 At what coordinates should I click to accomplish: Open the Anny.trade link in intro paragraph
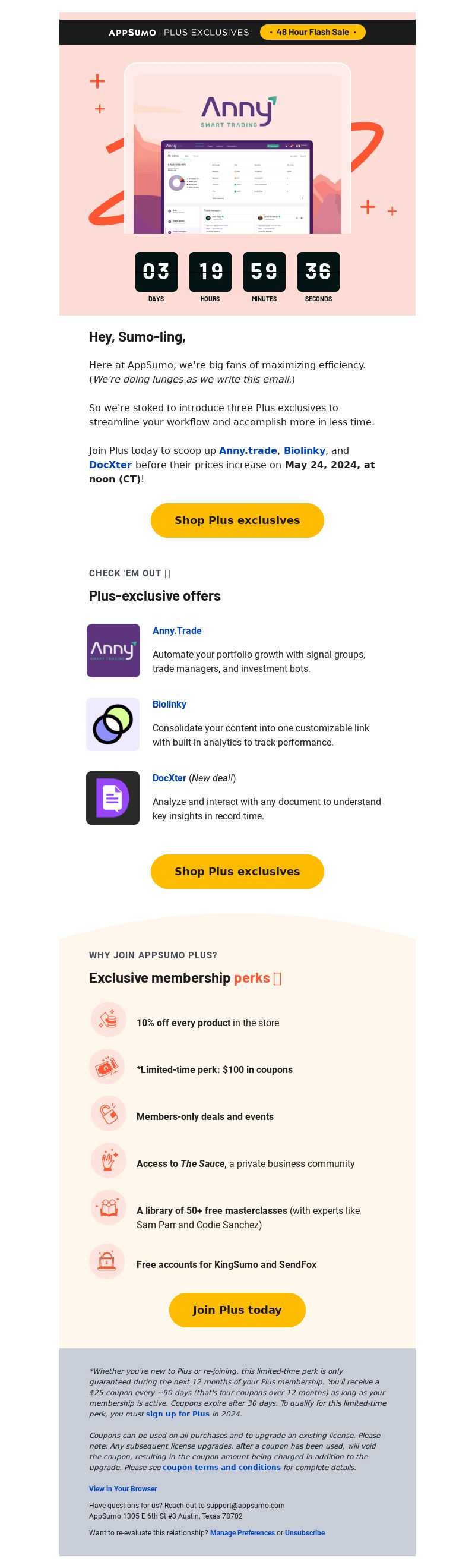click(x=248, y=450)
